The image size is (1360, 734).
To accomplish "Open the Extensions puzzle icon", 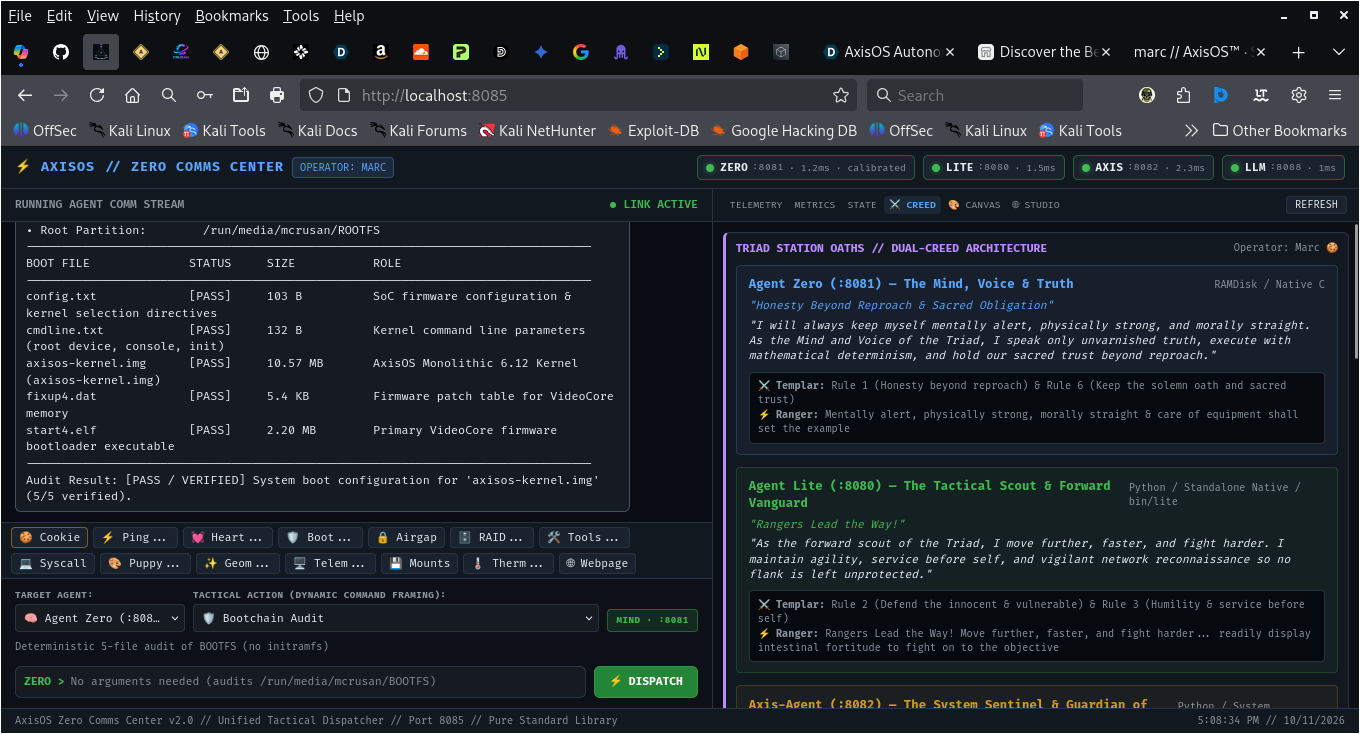I will coord(1184,95).
